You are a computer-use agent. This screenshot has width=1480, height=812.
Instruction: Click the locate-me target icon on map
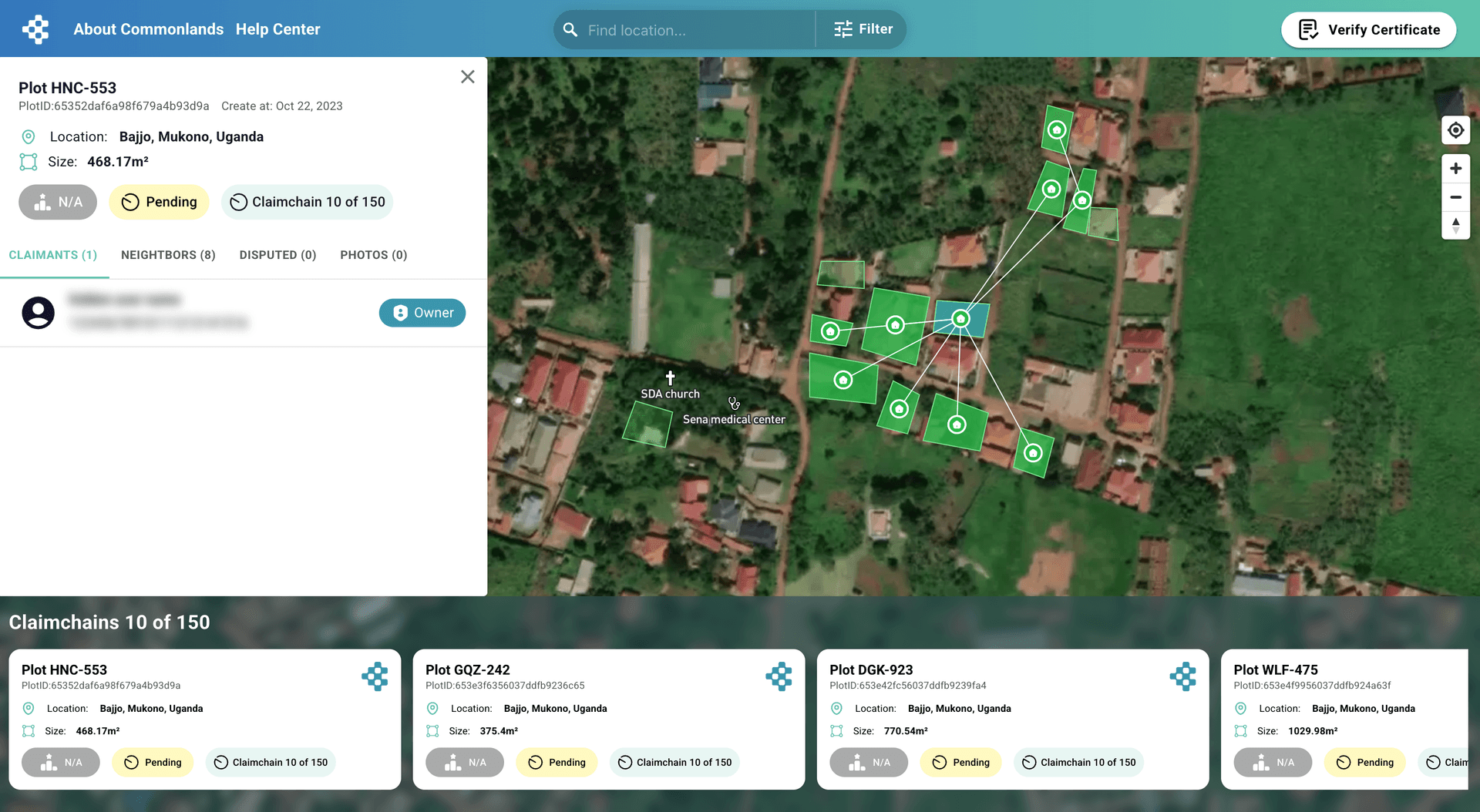[1455, 130]
